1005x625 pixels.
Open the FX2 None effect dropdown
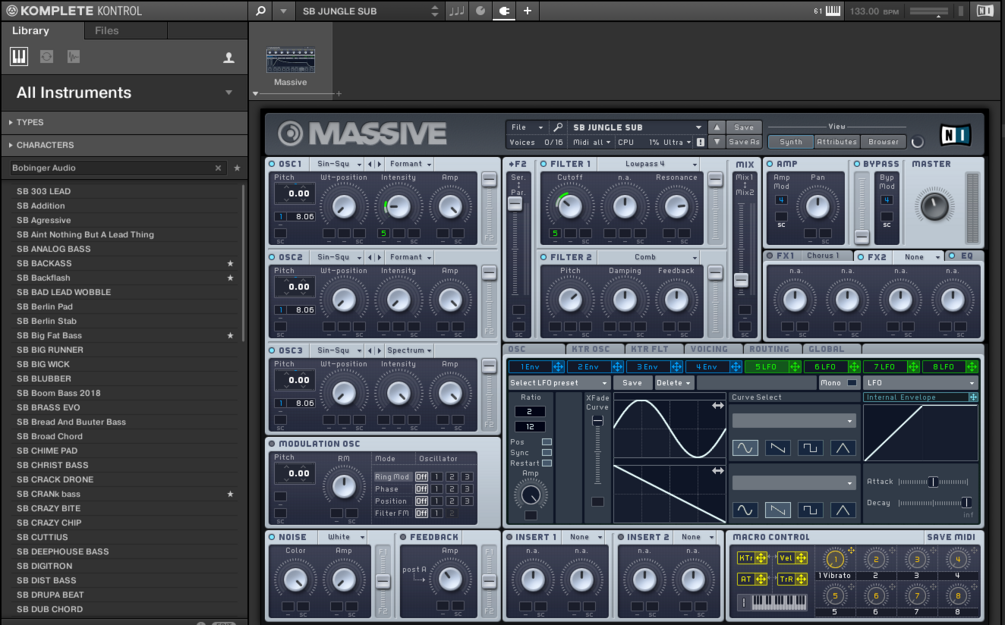tap(920, 257)
